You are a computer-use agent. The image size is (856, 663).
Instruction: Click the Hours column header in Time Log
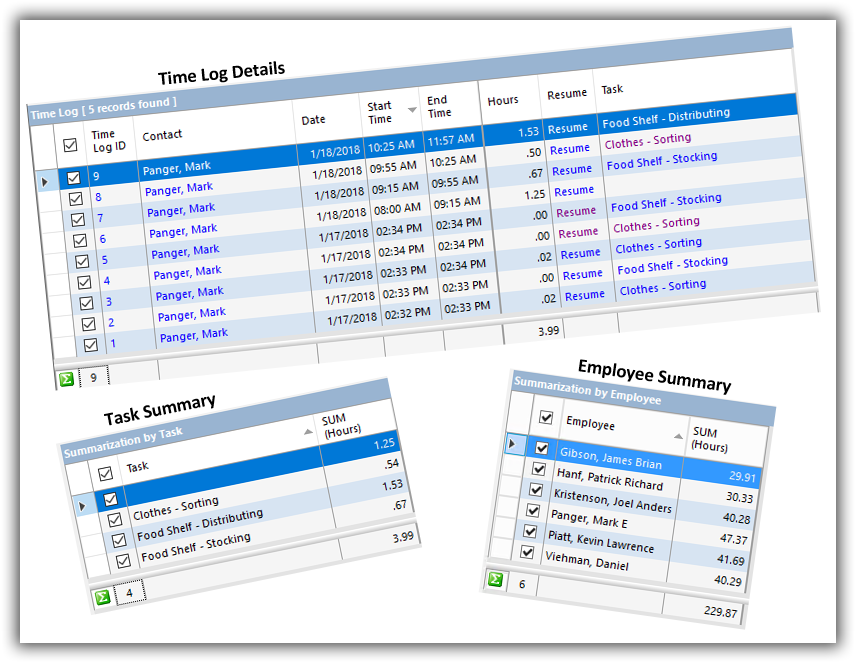click(503, 100)
